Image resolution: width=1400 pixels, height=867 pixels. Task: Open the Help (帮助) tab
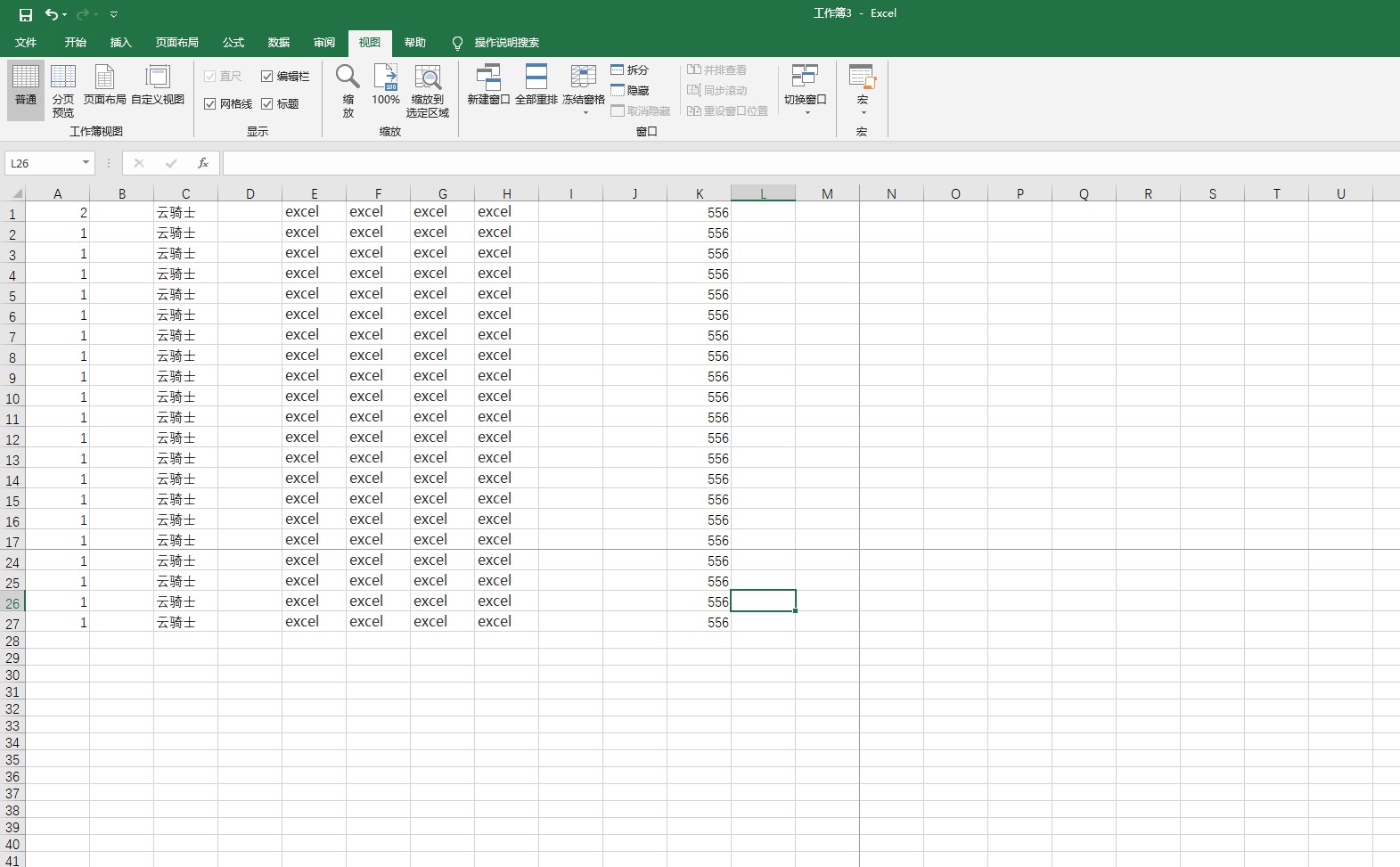(x=415, y=42)
